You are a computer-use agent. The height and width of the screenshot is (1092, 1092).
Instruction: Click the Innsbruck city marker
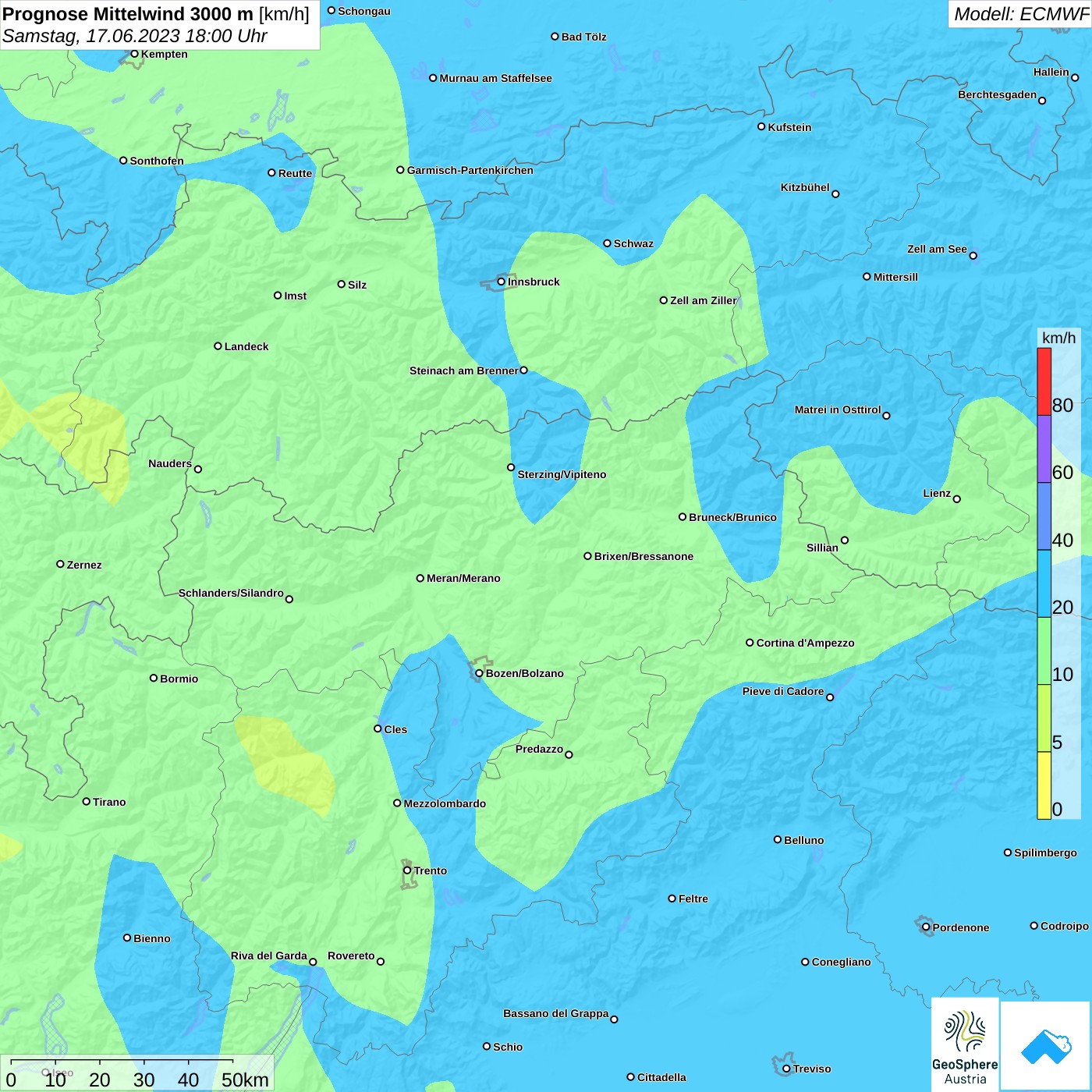(502, 282)
